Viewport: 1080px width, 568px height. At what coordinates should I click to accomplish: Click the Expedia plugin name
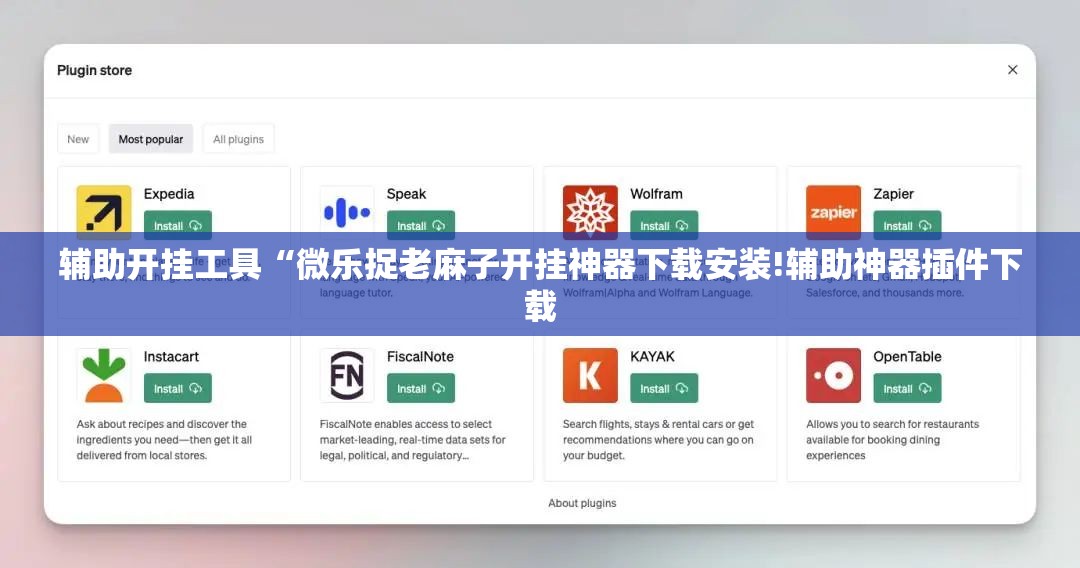[x=169, y=194]
